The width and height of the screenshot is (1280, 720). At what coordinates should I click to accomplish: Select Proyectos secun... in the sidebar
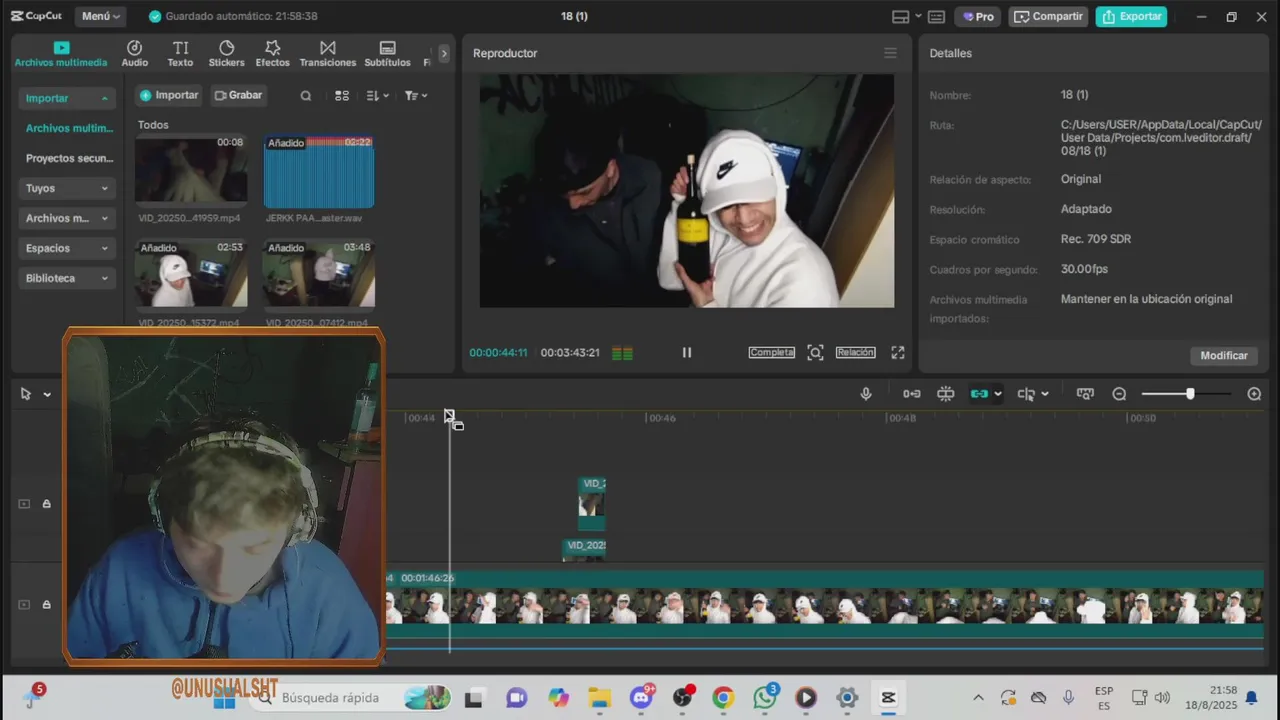(69, 158)
